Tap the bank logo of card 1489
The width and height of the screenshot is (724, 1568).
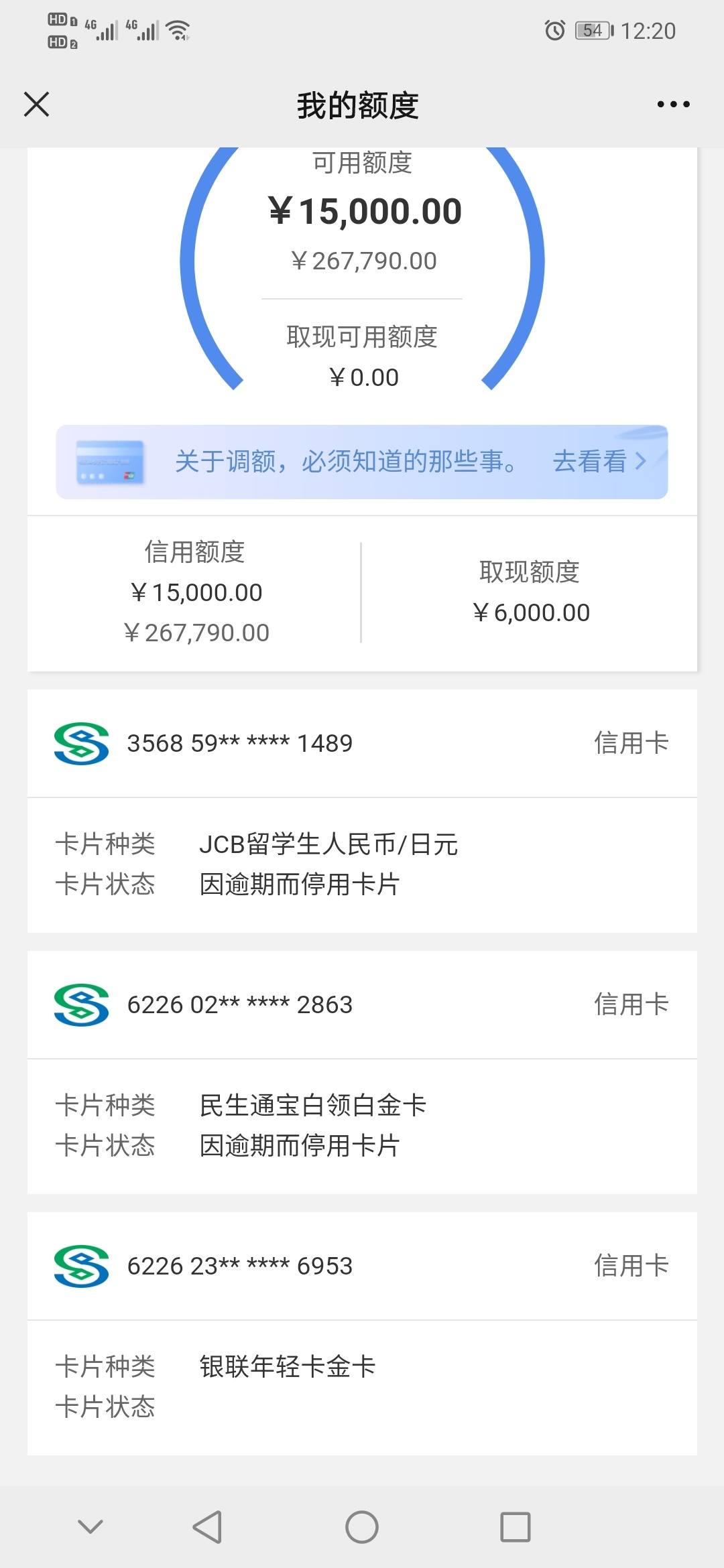(81, 743)
